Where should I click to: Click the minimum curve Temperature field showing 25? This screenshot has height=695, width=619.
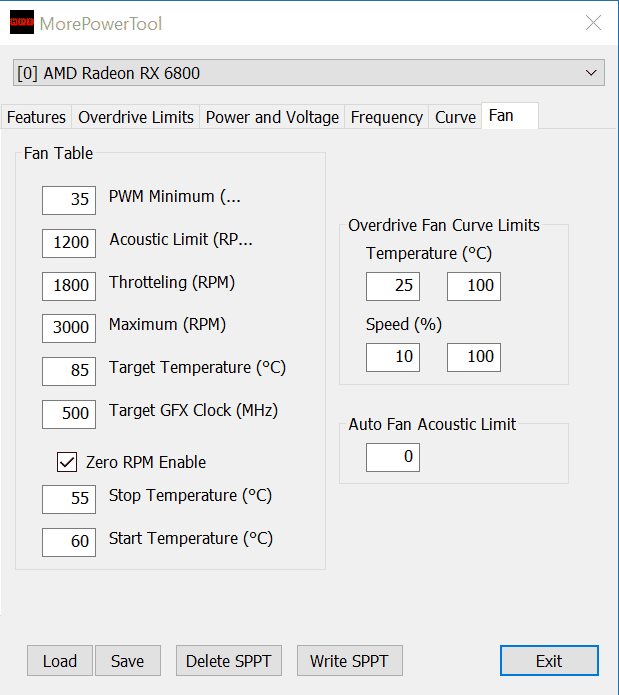click(393, 286)
